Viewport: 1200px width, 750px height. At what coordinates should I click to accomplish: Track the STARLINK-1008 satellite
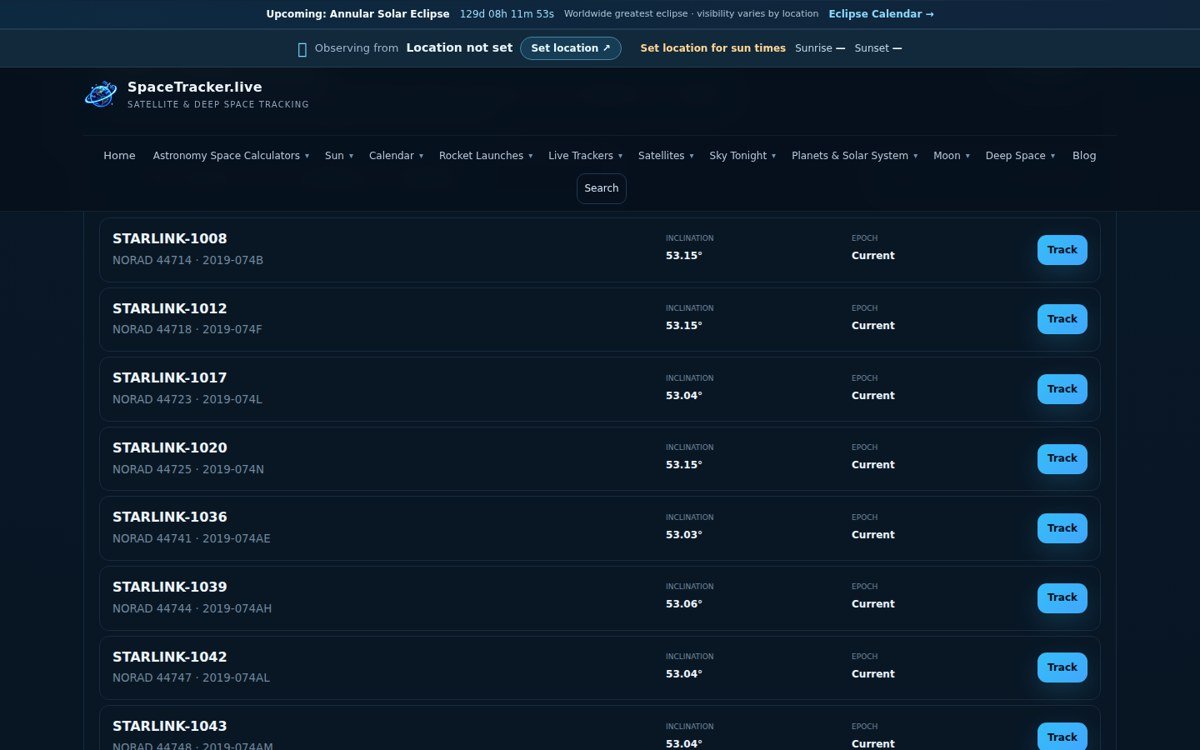point(1062,250)
